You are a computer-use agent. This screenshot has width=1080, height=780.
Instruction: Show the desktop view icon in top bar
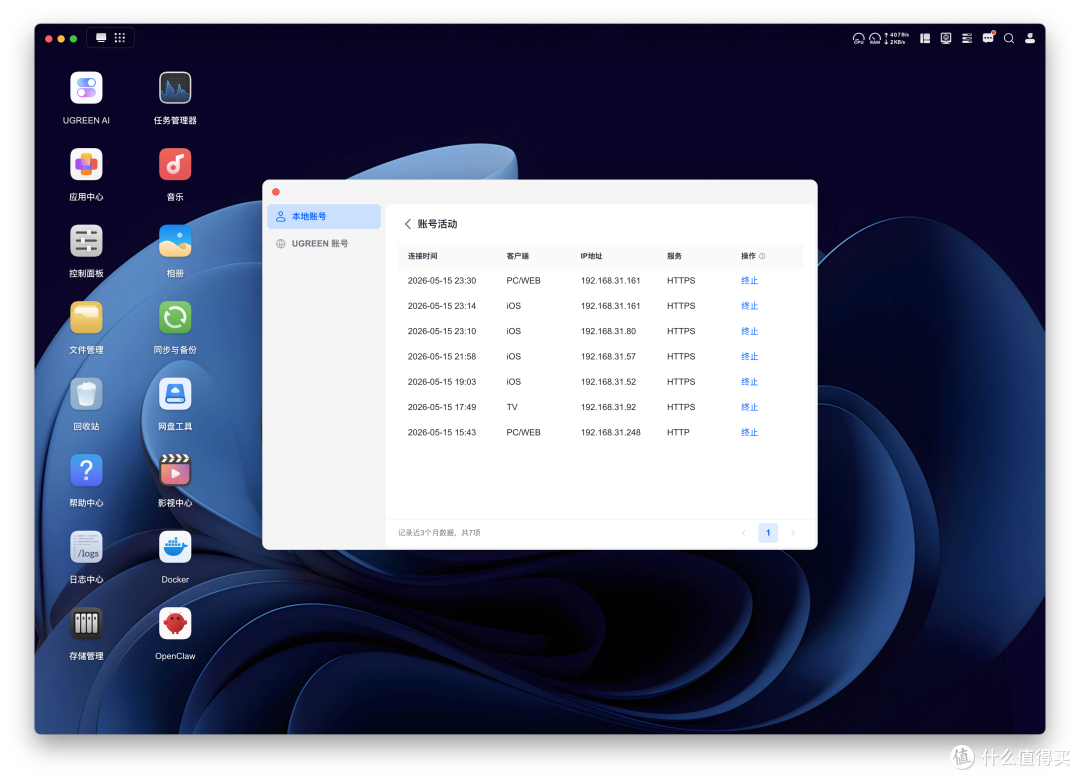101,38
